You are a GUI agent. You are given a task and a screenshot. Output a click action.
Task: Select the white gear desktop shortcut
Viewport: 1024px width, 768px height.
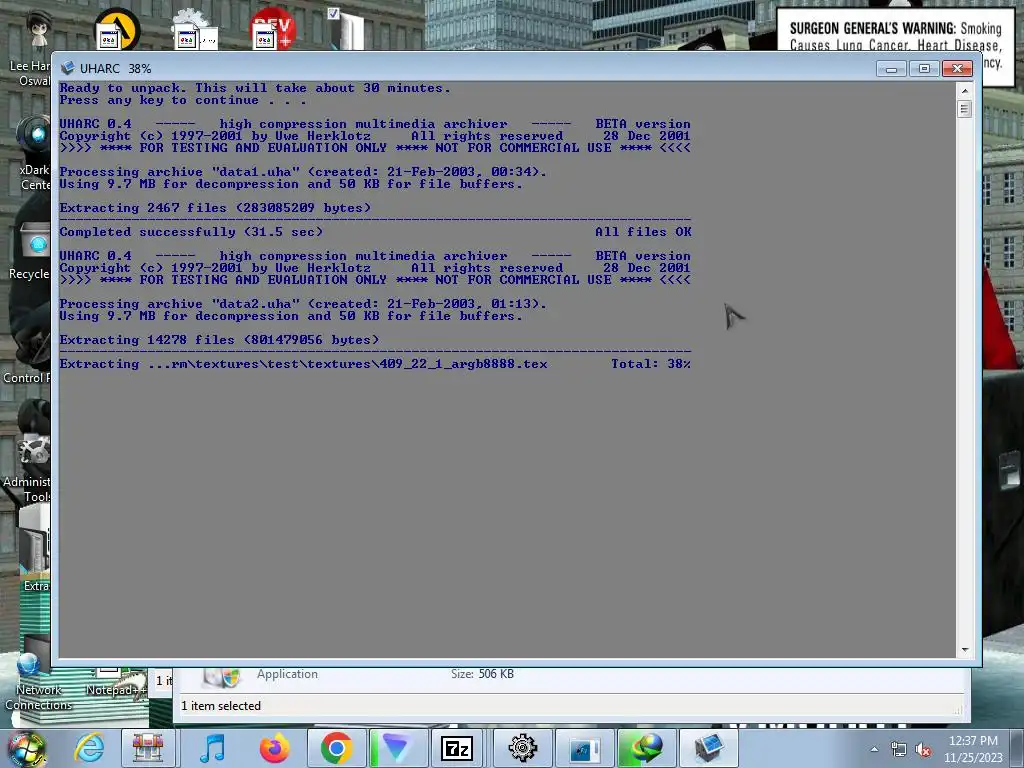point(193,30)
